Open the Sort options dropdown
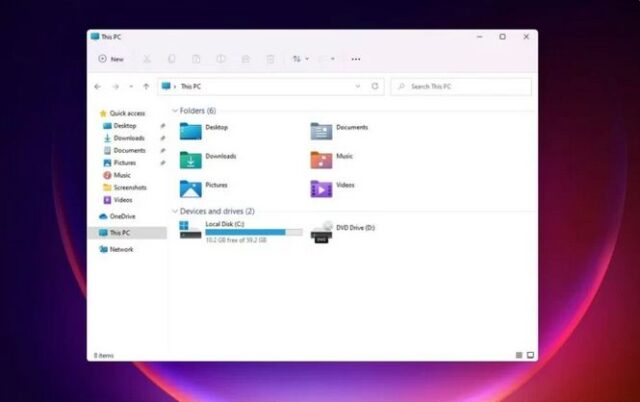 (300, 59)
